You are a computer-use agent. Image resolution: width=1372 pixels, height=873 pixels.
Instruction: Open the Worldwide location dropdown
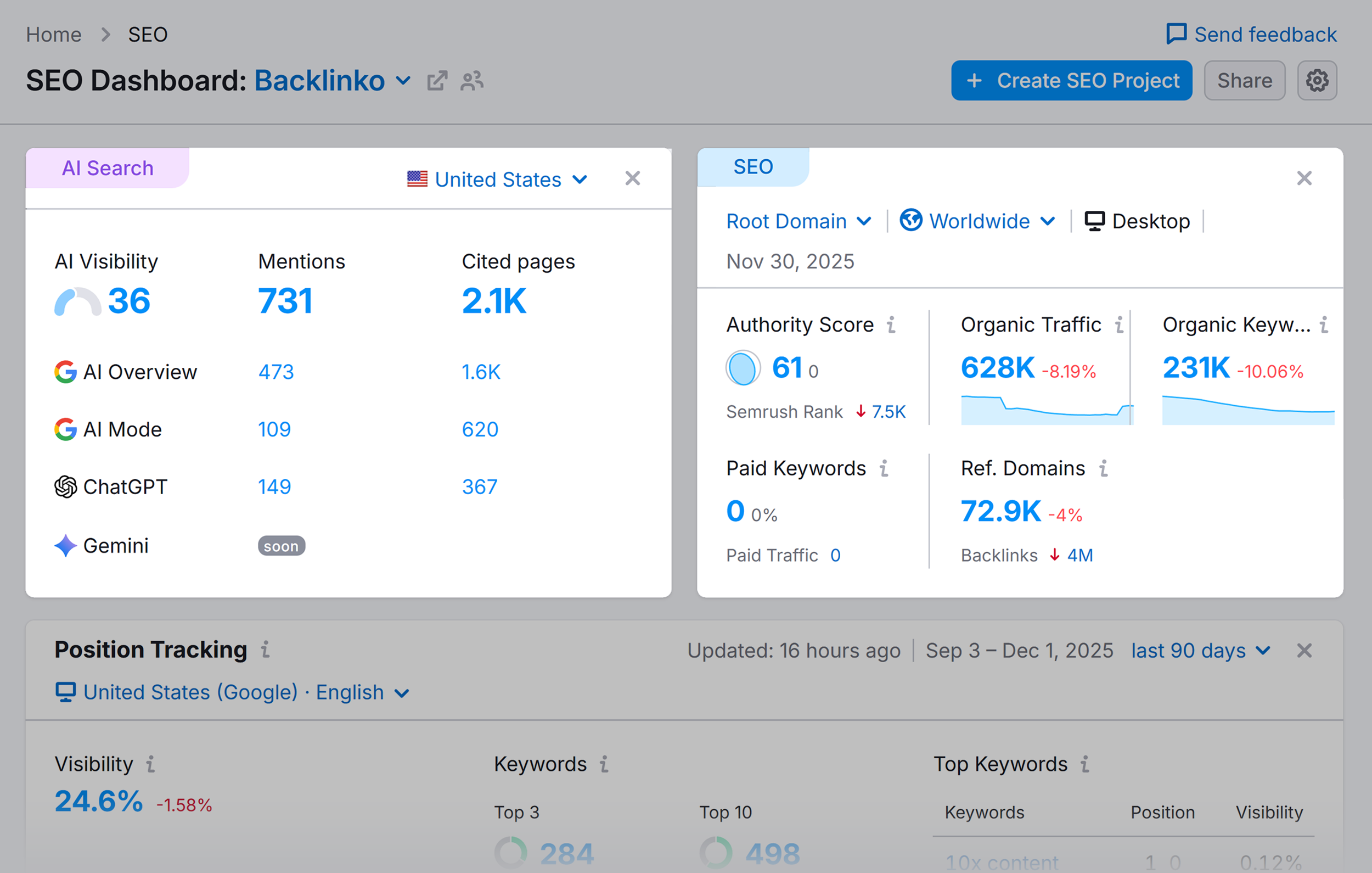976,221
